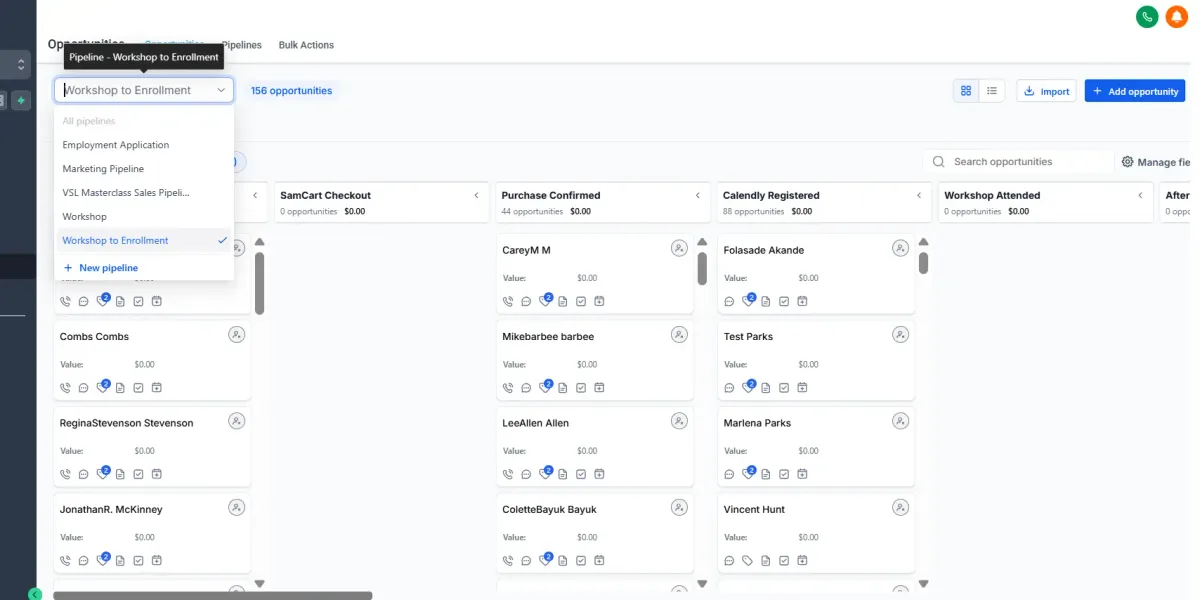
Task: Click the lightning bolt quick actions icon
Action: (21, 100)
